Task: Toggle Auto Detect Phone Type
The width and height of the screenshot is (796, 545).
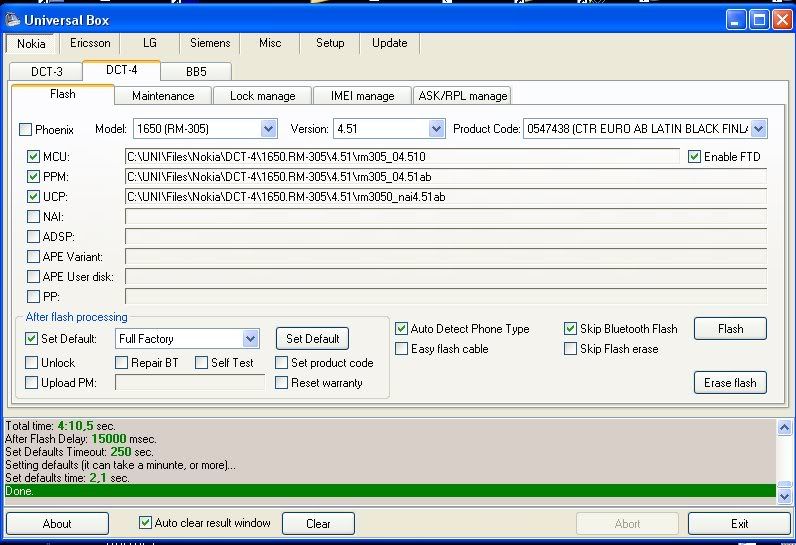Action: coord(401,328)
